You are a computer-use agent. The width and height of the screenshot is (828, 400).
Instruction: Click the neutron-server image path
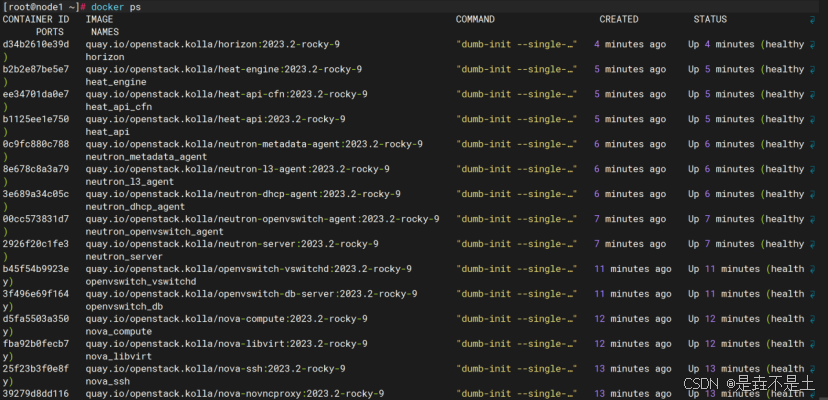[x=232, y=244]
